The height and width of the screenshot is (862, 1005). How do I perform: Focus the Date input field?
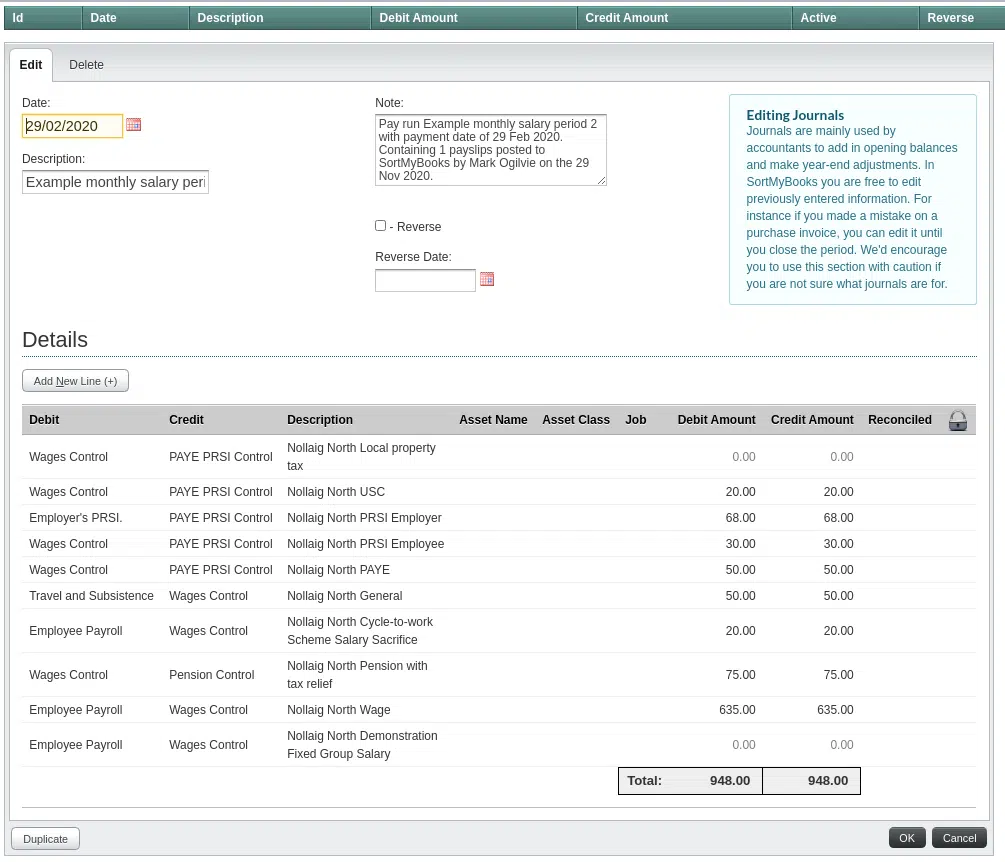coord(72,126)
